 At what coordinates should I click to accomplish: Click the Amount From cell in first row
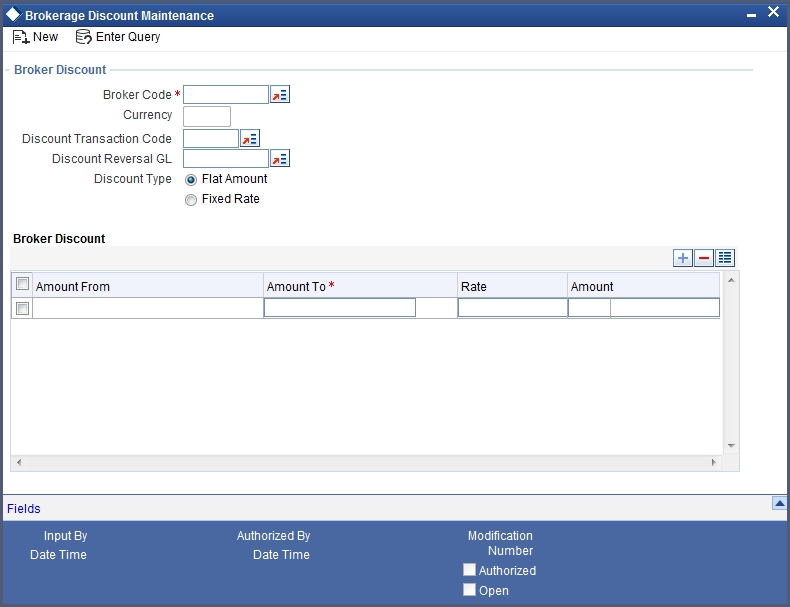[x=148, y=308]
